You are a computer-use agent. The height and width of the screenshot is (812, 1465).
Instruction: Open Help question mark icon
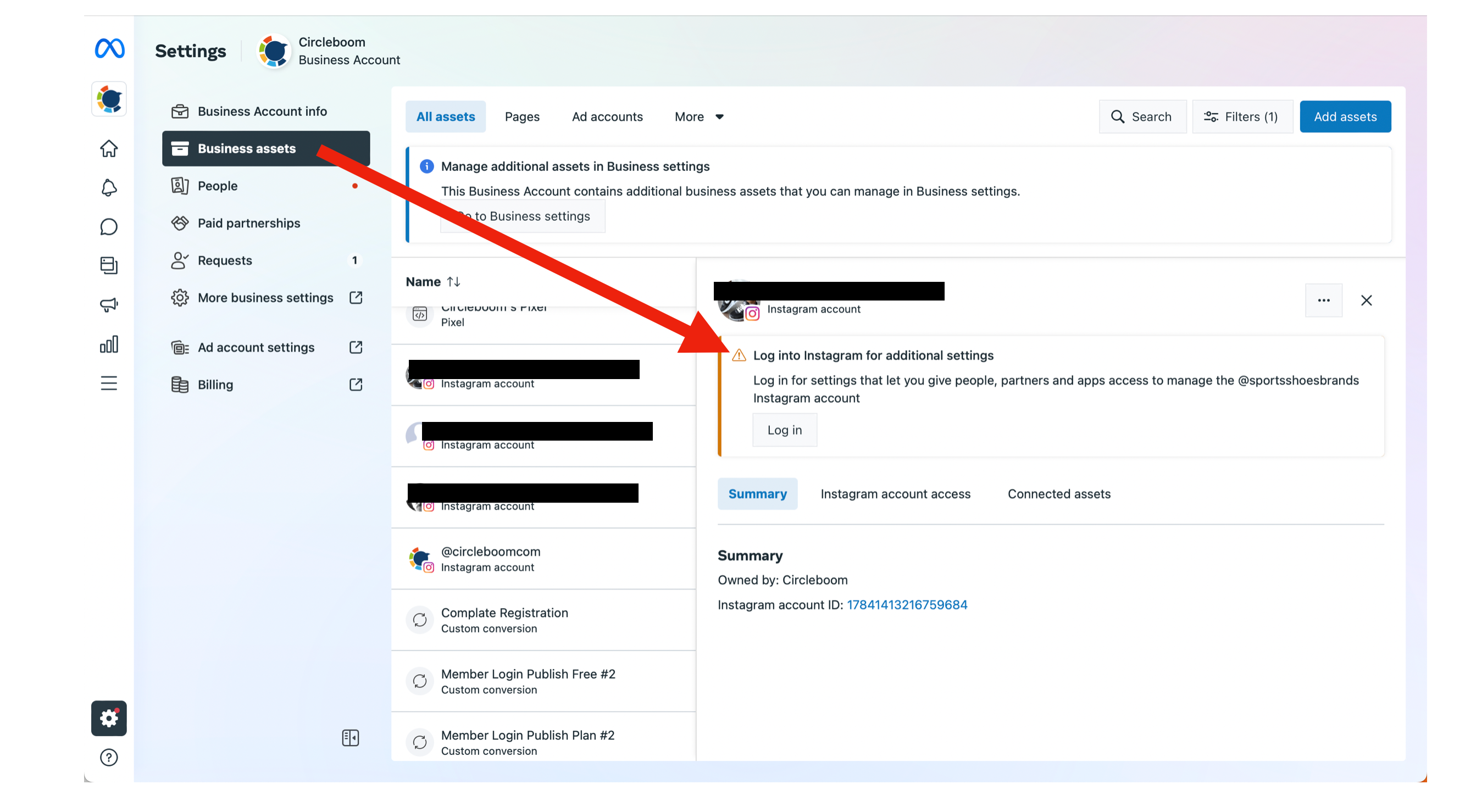[x=109, y=758]
